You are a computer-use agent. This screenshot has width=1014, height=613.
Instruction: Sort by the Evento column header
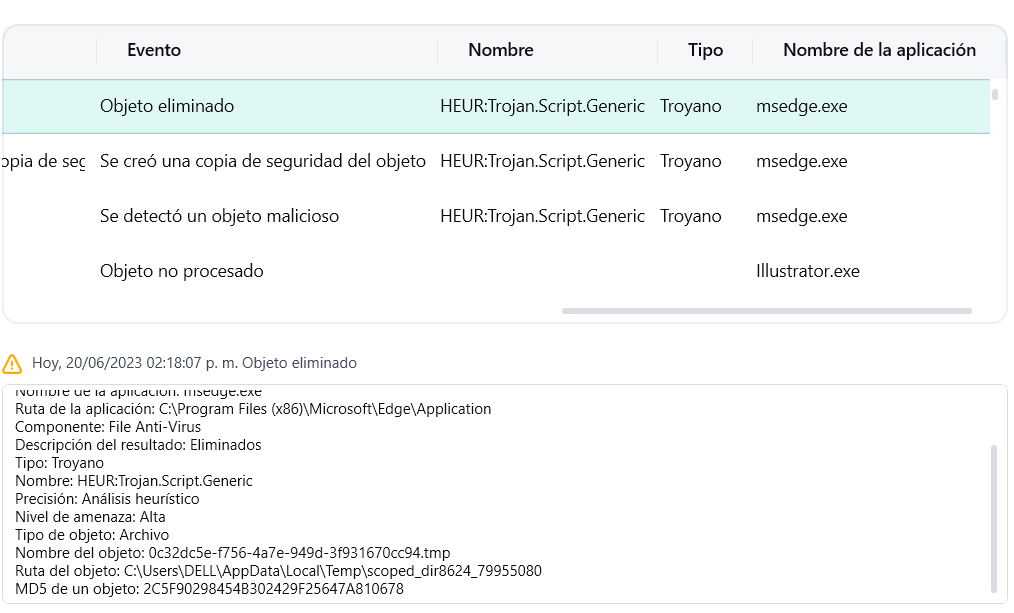coord(154,50)
